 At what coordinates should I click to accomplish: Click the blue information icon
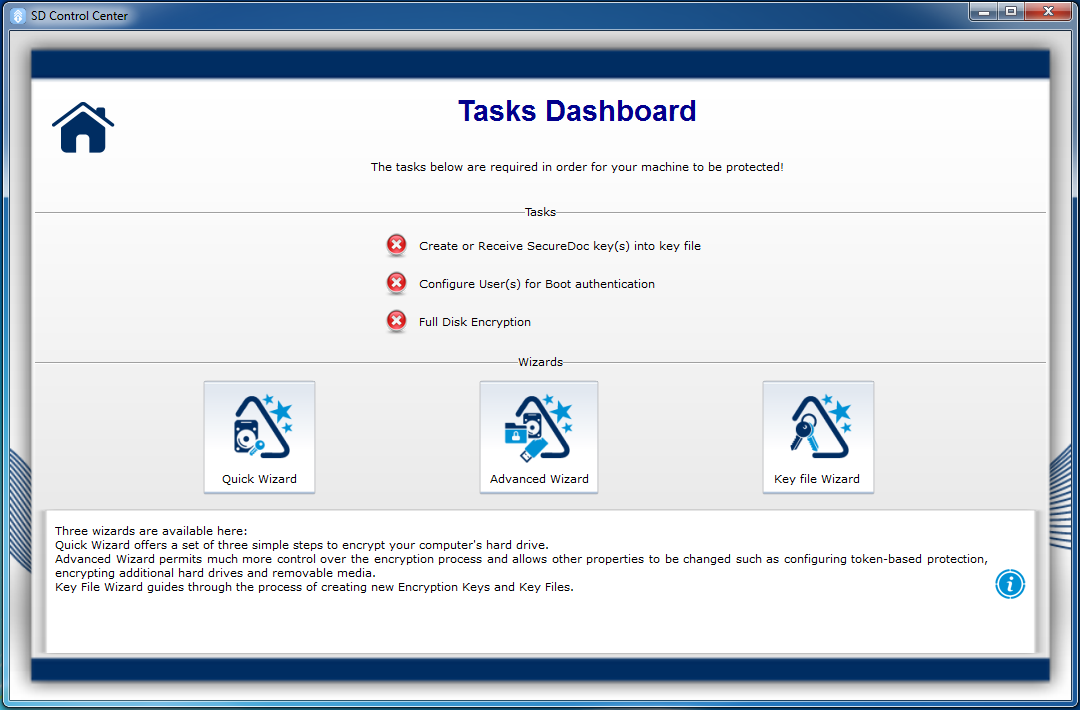(1010, 584)
